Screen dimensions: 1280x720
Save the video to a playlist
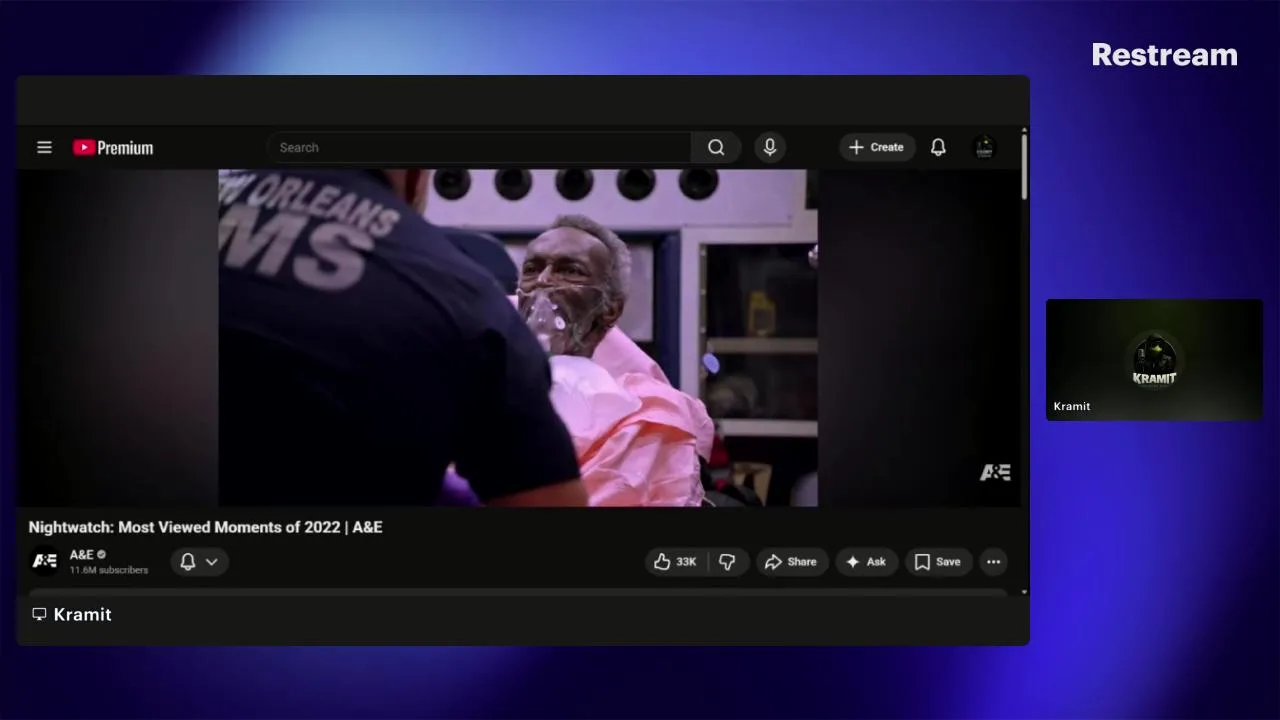(939, 562)
